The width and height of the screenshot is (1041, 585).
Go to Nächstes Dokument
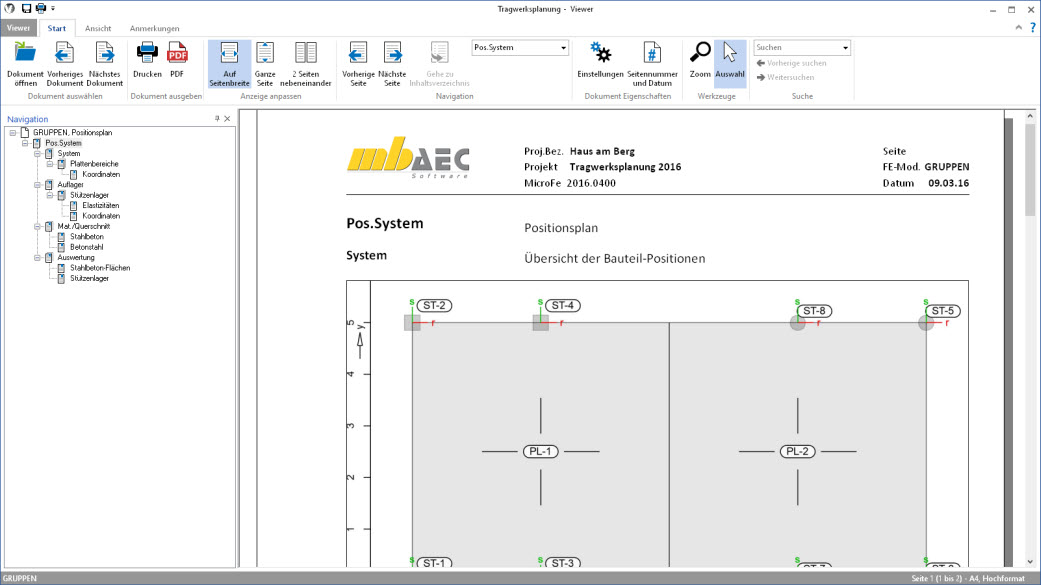click(x=104, y=64)
